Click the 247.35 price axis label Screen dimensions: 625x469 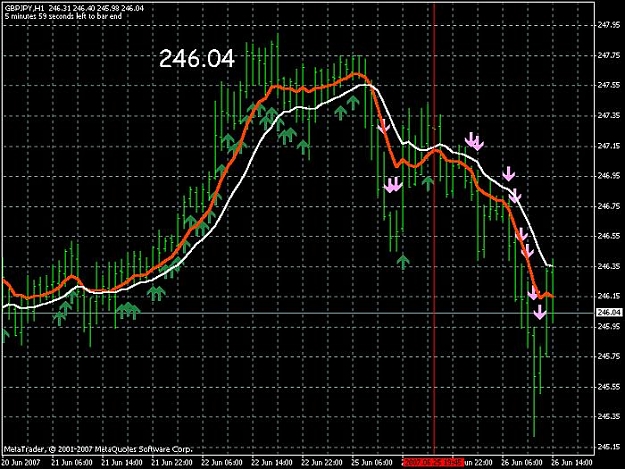click(x=609, y=116)
